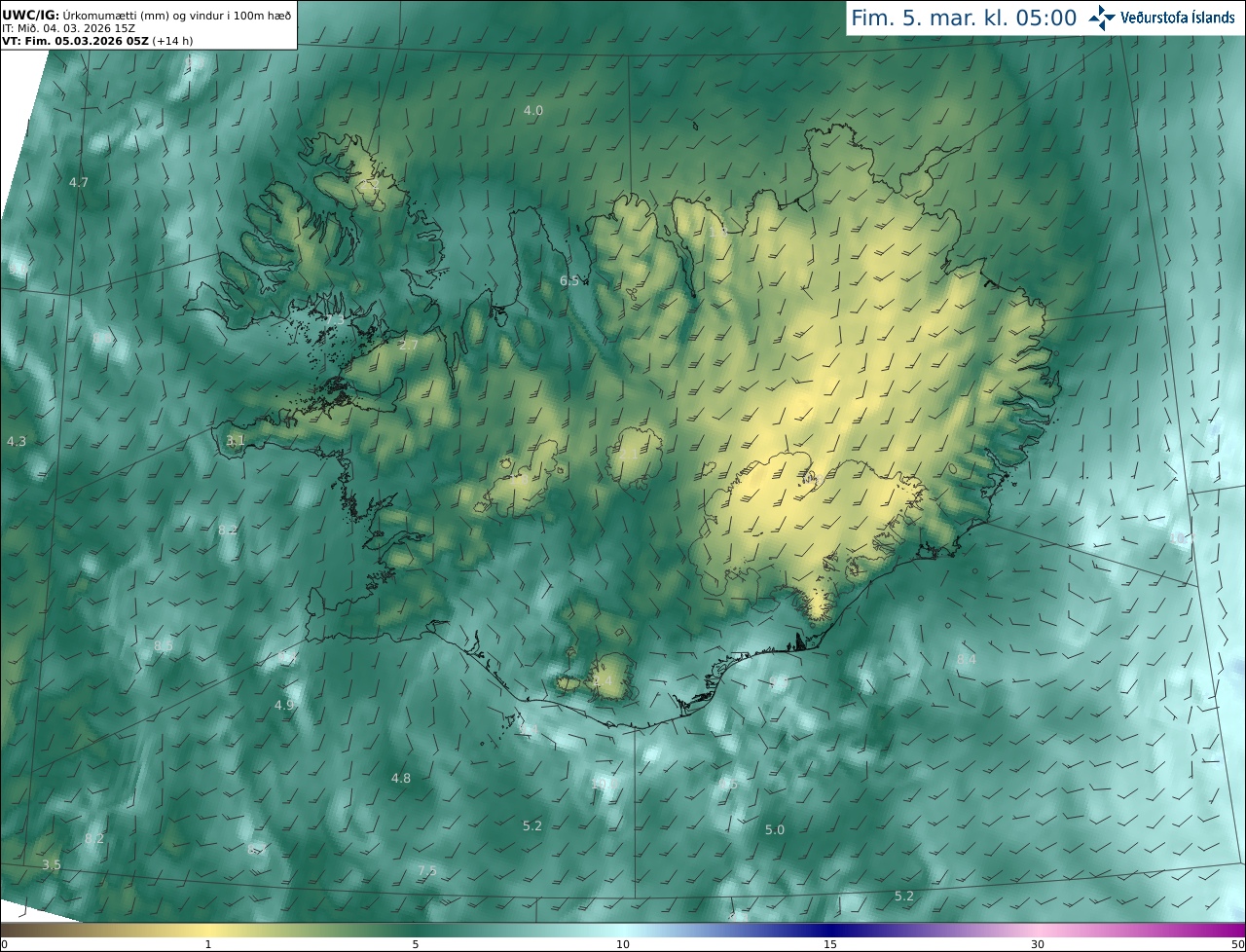Click the 4.0 value north of Iceland
Screen dimensions: 1246x952
(533, 111)
